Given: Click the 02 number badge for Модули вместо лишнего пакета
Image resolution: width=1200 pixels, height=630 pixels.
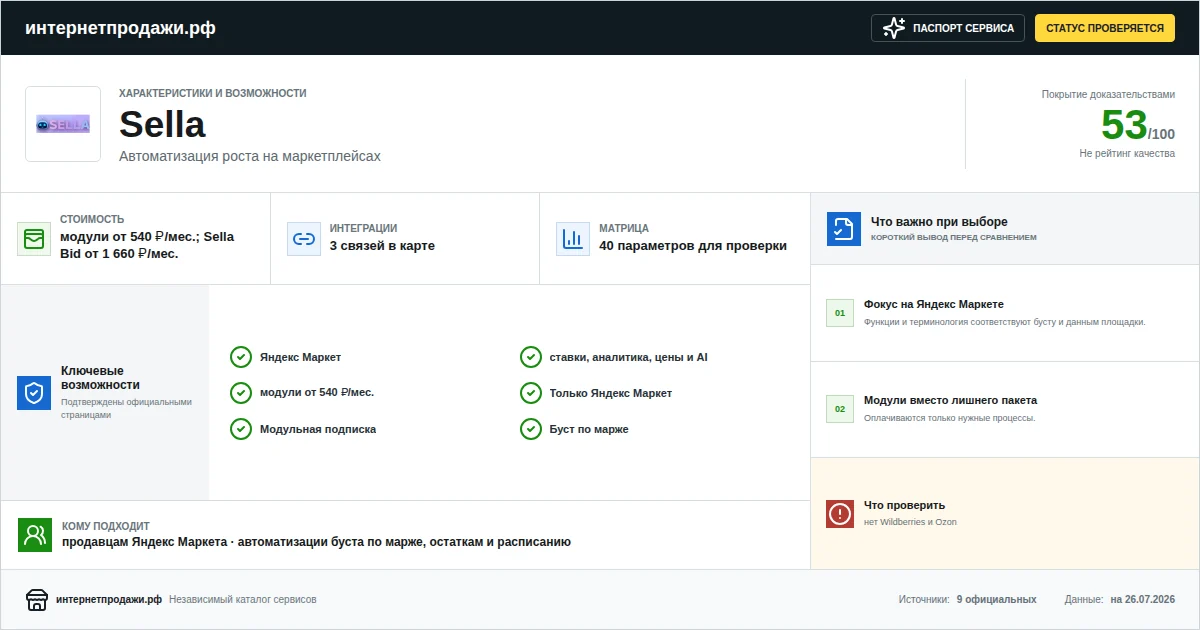Looking at the screenshot, I should point(840,409).
